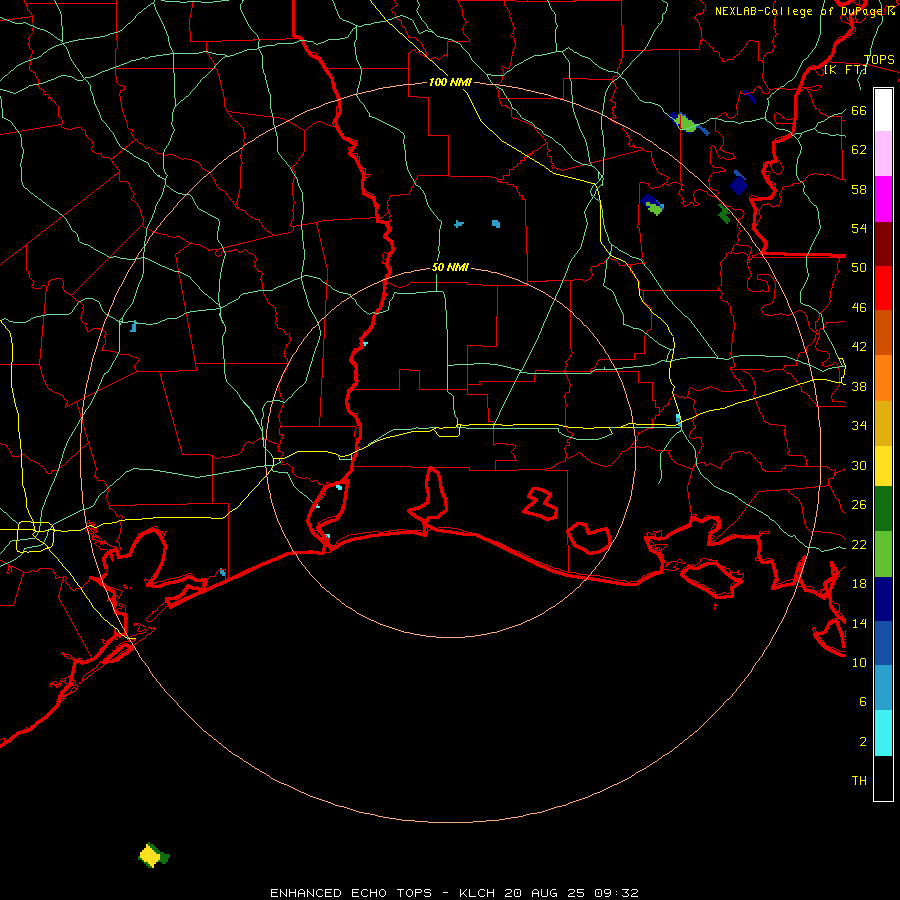Click the "50 NMI" range ring label
This screenshot has width=900, height=900.
click(450, 267)
